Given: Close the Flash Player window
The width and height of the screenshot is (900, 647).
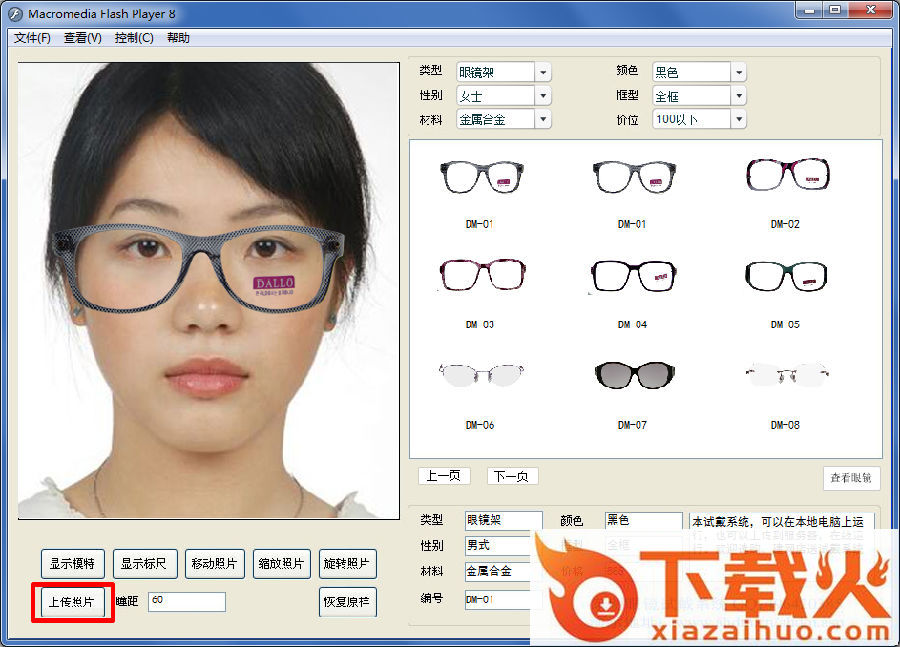Looking at the screenshot, I should pyautogui.click(x=870, y=10).
